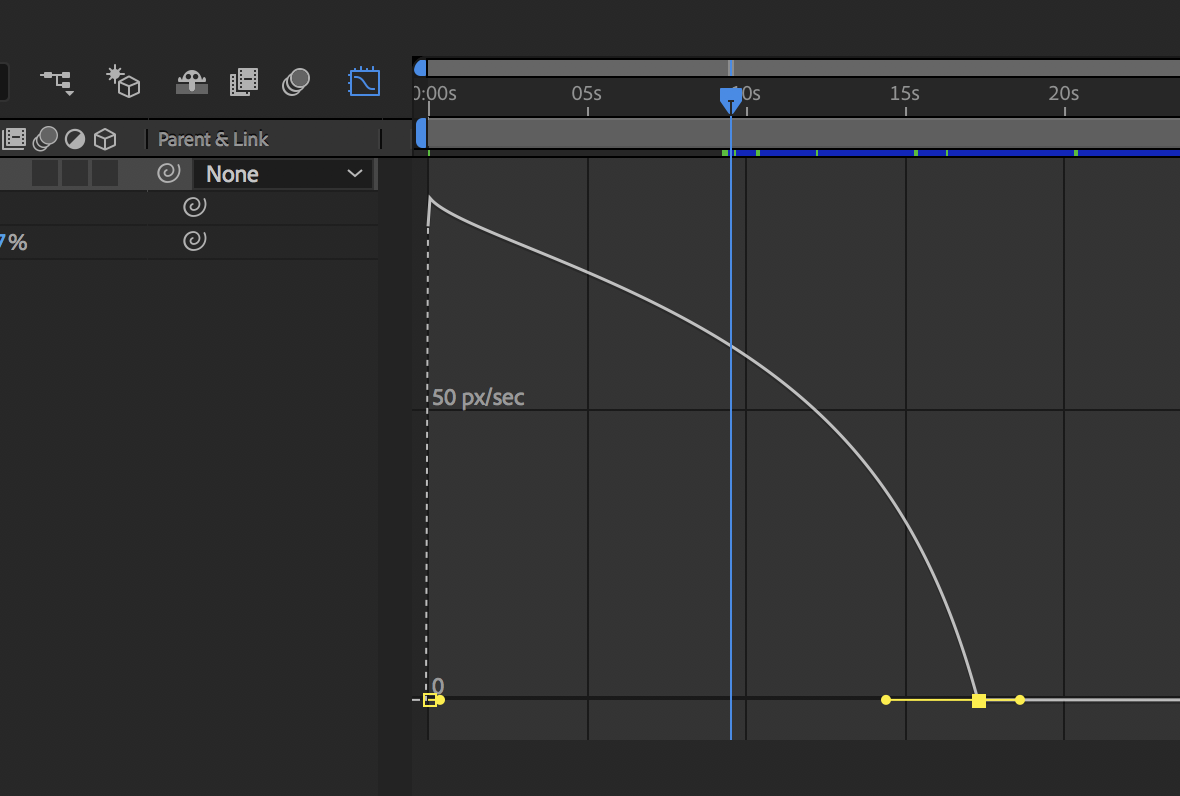Click the current time indicator playhead

[x=731, y=99]
